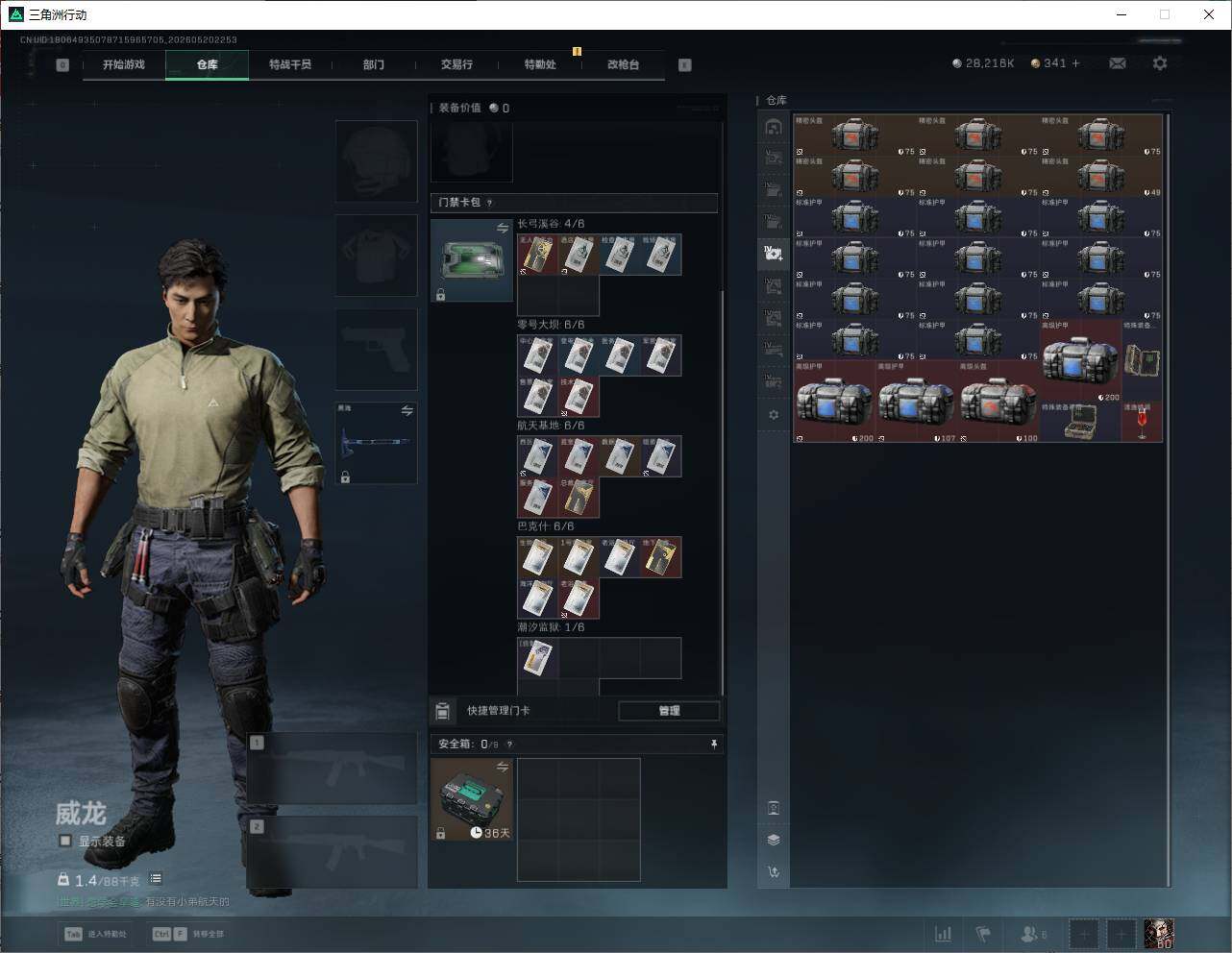
Task: Switch to the 部门 tab
Action: (374, 64)
